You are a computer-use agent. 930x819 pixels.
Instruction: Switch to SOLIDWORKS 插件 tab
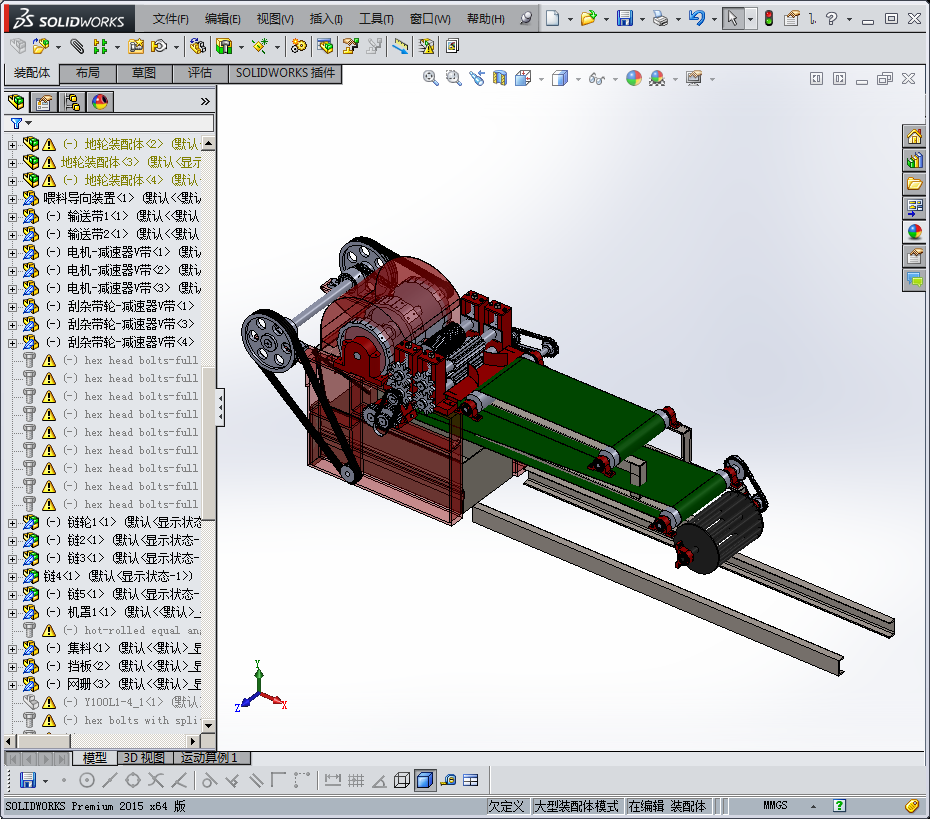(285, 73)
